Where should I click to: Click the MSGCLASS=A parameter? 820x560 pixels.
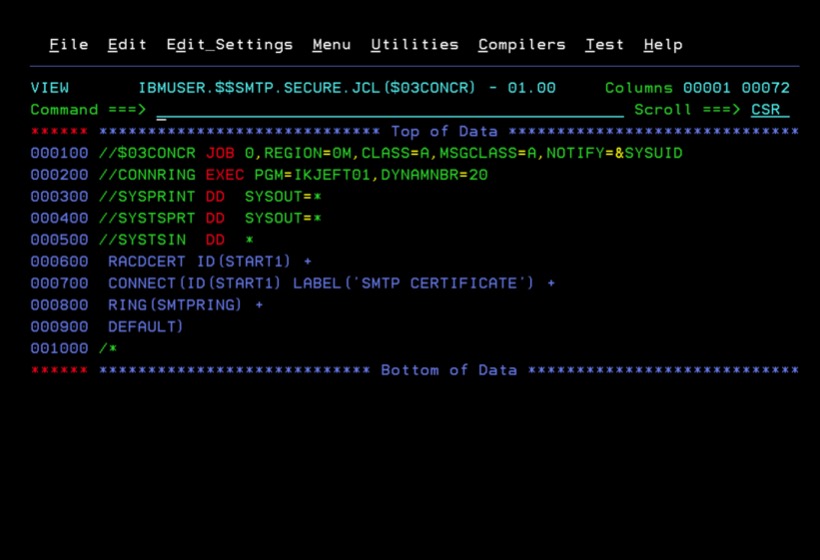[x=488, y=153]
